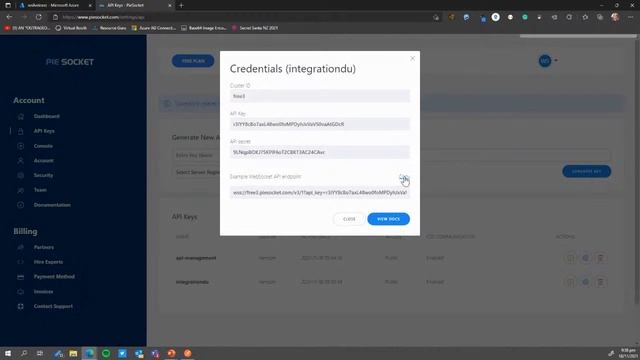The width and height of the screenshot is (640, 360).
Task: Open Invoices in the sidebar
Action: click(43, 291)
